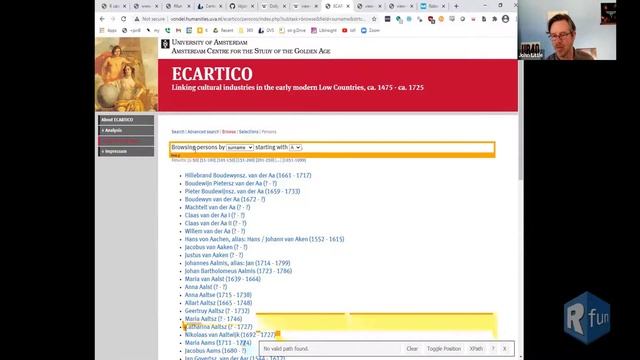The height and width of the screenshot is (360, 640).
Task: Open Johannes Aalmis entry
Action: point(237,263)
